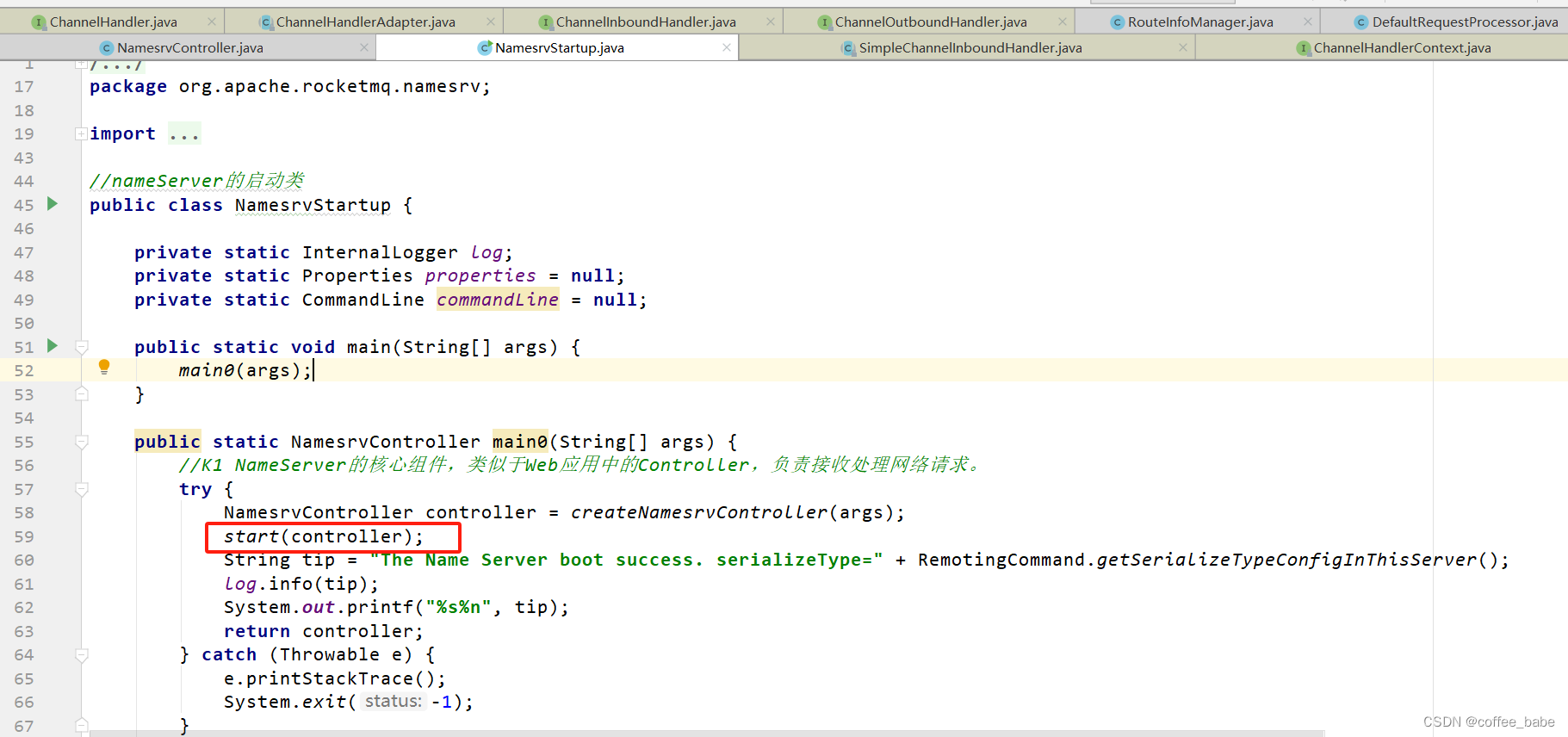Close the SimpleChannelInboundHandler.java tab

(x=1183, y=47)
